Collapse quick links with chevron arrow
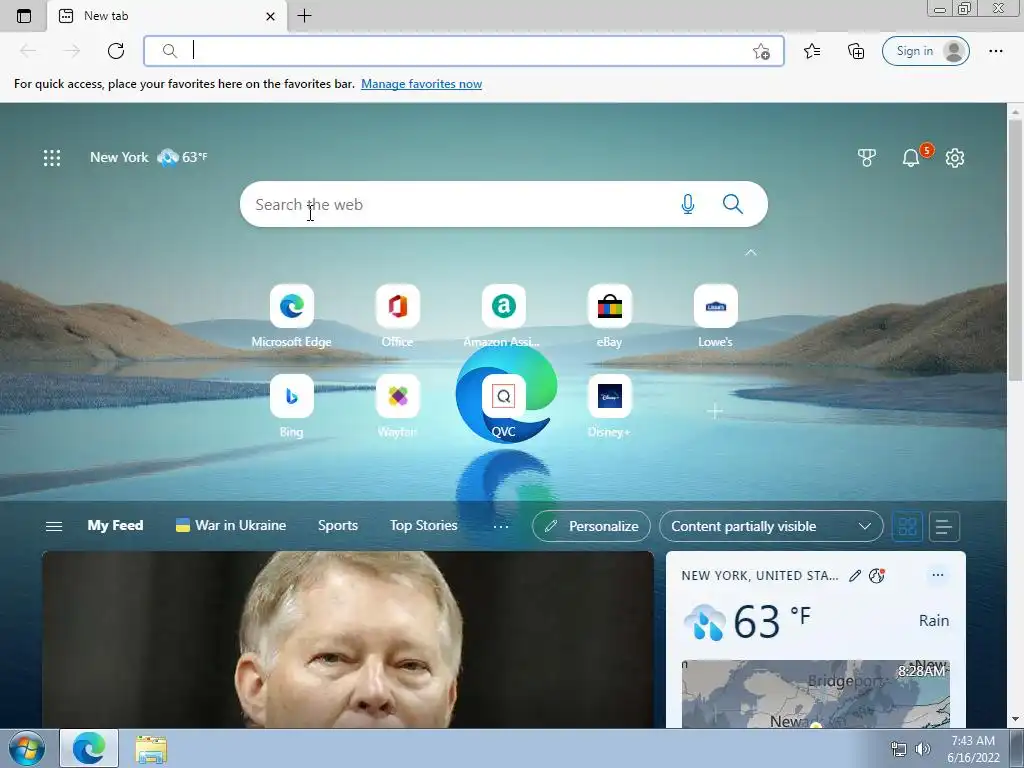The width and height of the screenshot is (1024, 768). pyautogui.click(x=750, y=252)
